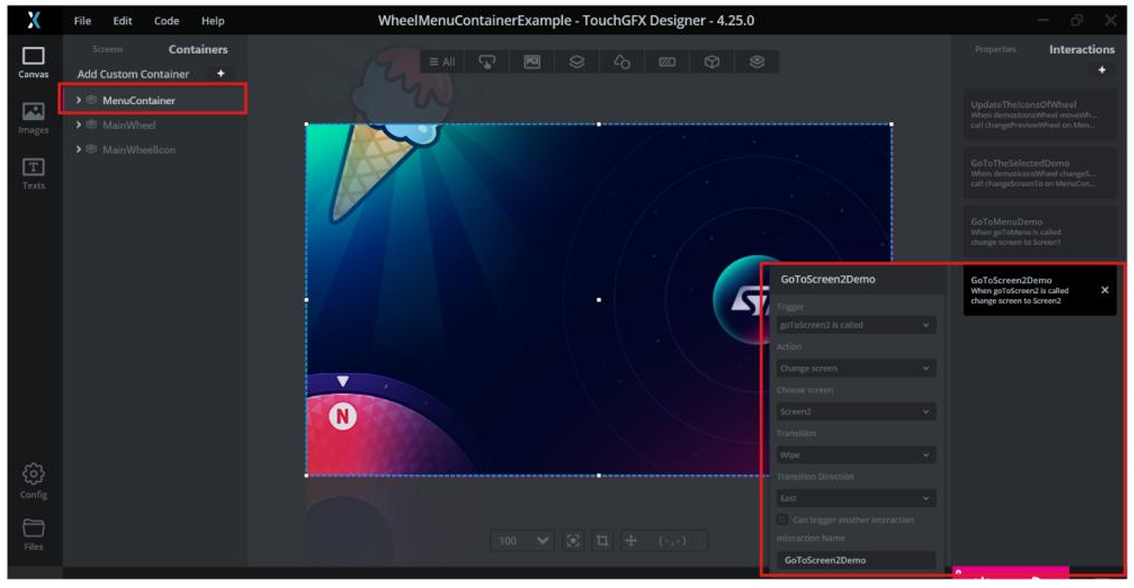Click the MainWheelIcon layers icon

point(92,149)
